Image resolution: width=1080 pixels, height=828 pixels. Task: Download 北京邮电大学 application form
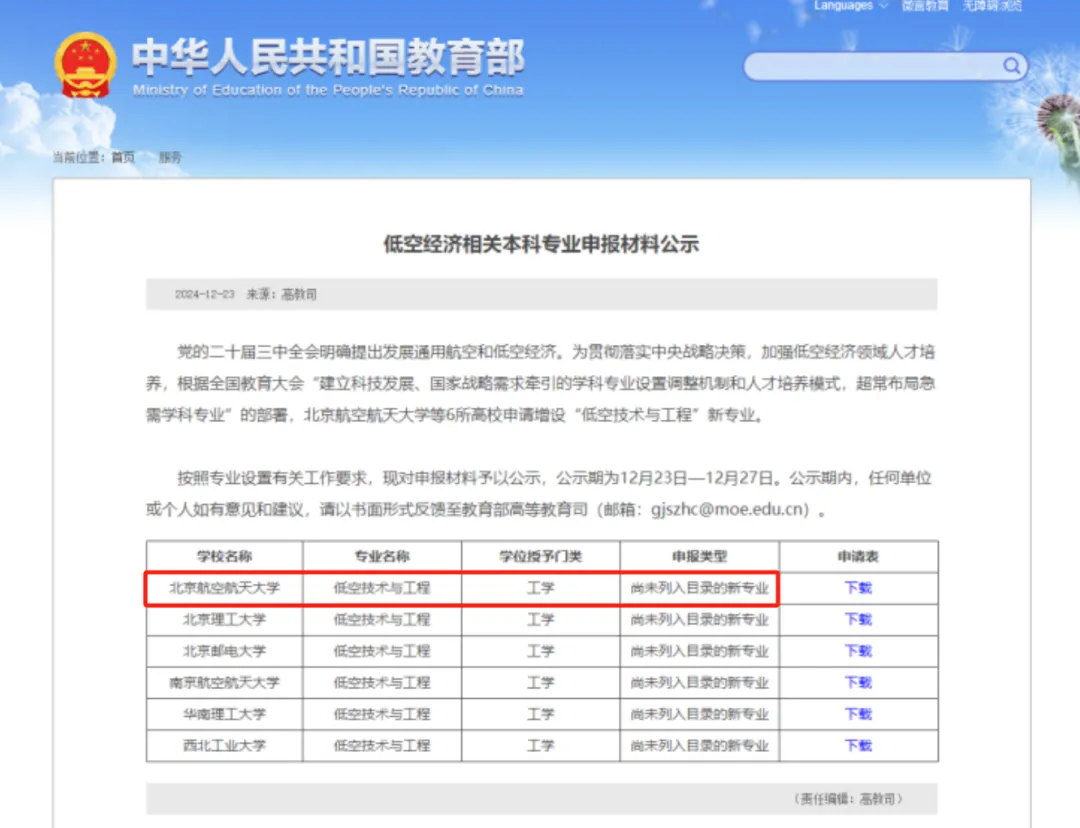[x=858, y=651]
